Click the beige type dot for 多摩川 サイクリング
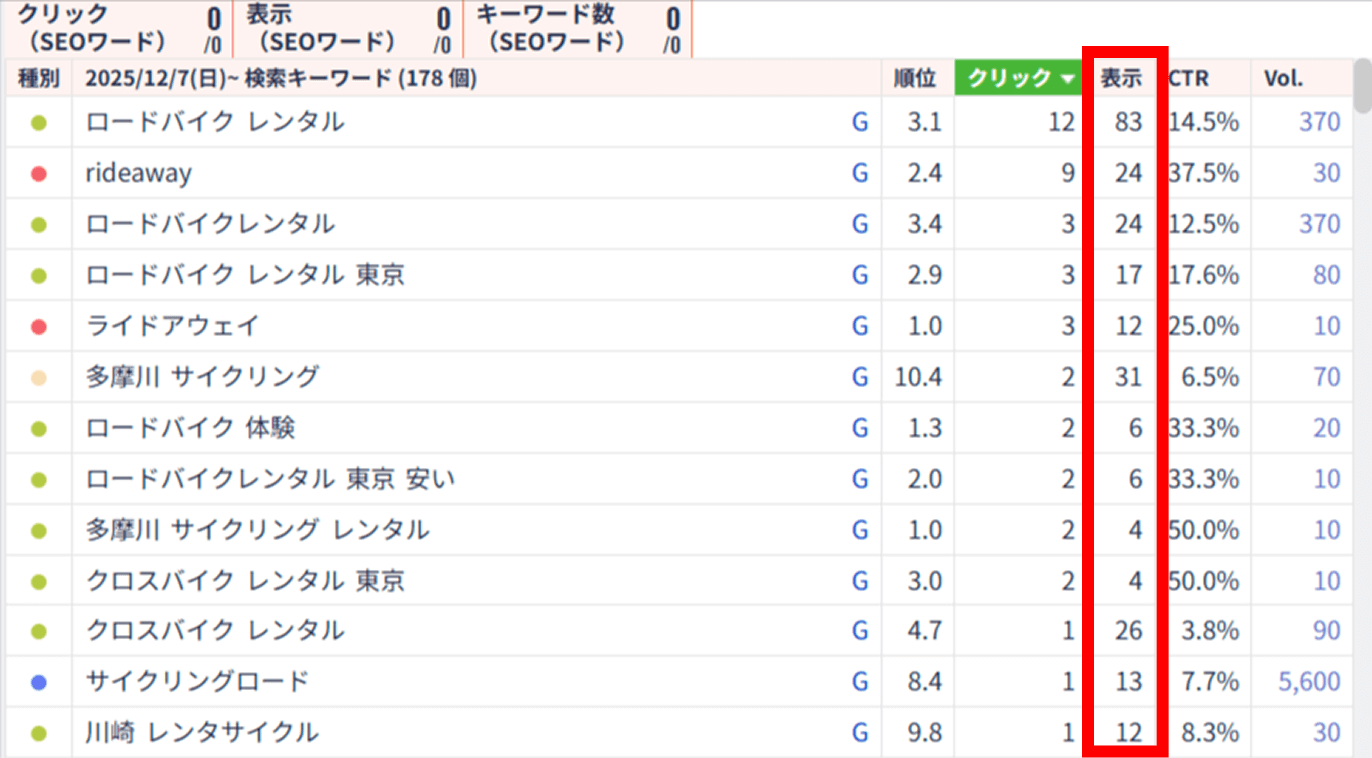The width and height of the screenshot is (1372, 758). point(39,377)
